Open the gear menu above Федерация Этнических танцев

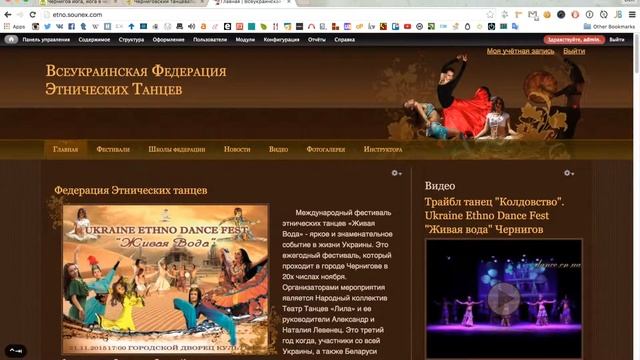396,173
